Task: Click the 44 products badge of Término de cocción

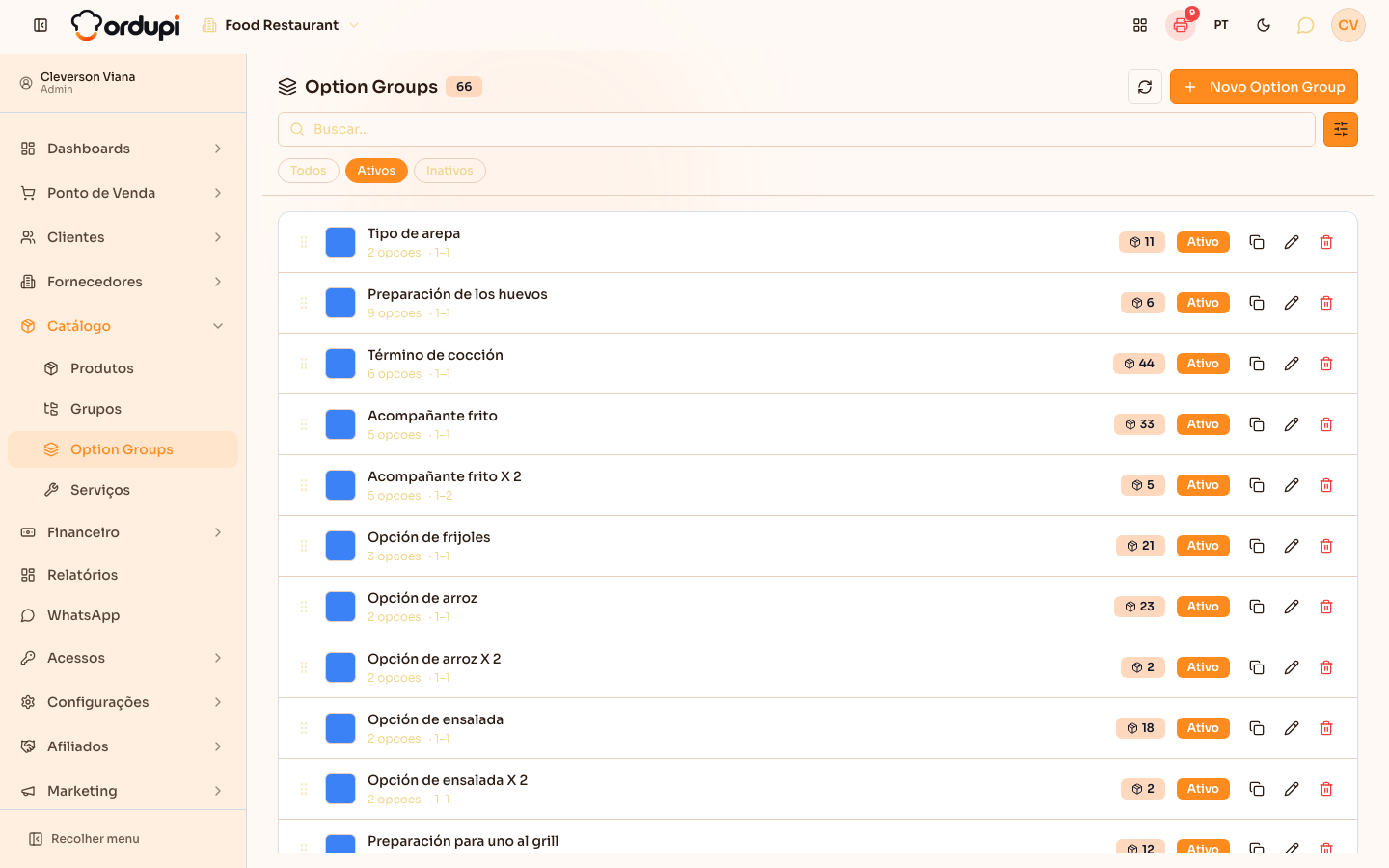Action: pos(1139,364)
